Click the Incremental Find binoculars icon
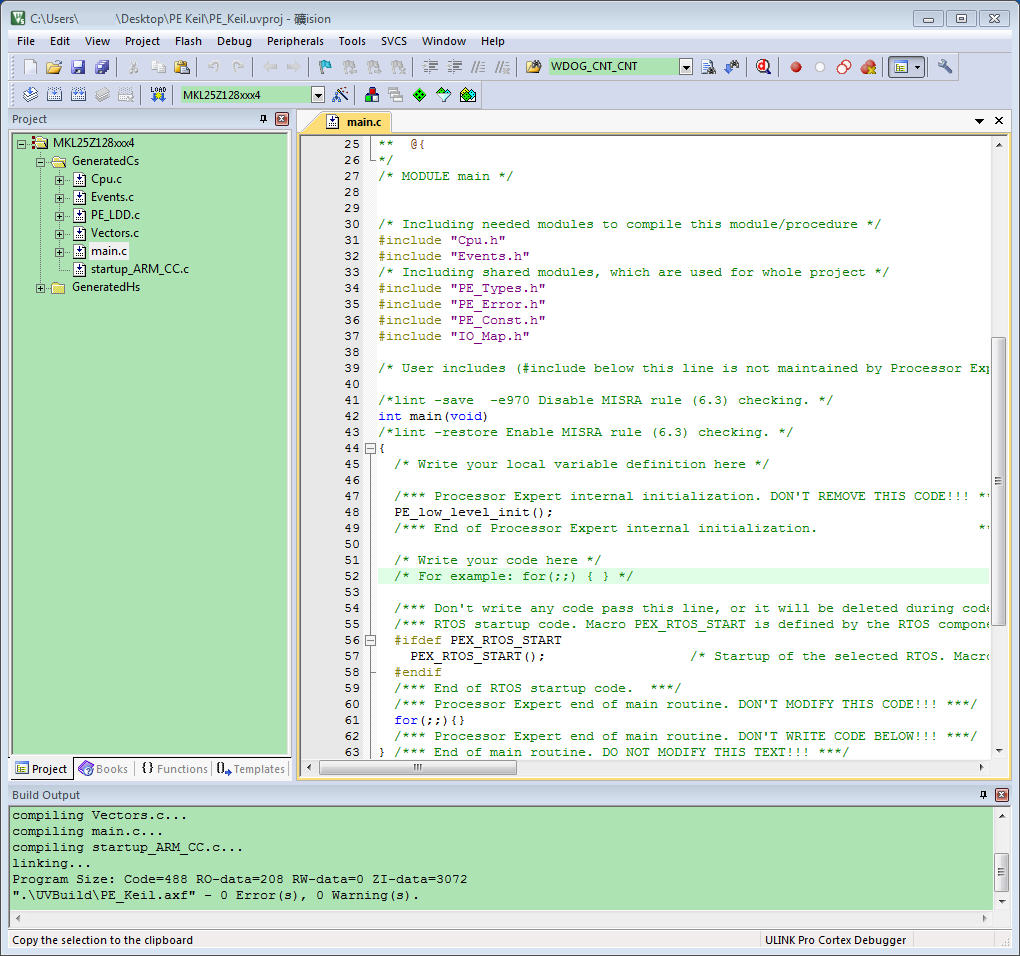This screenshot has height=956, width=1020. 732,66
